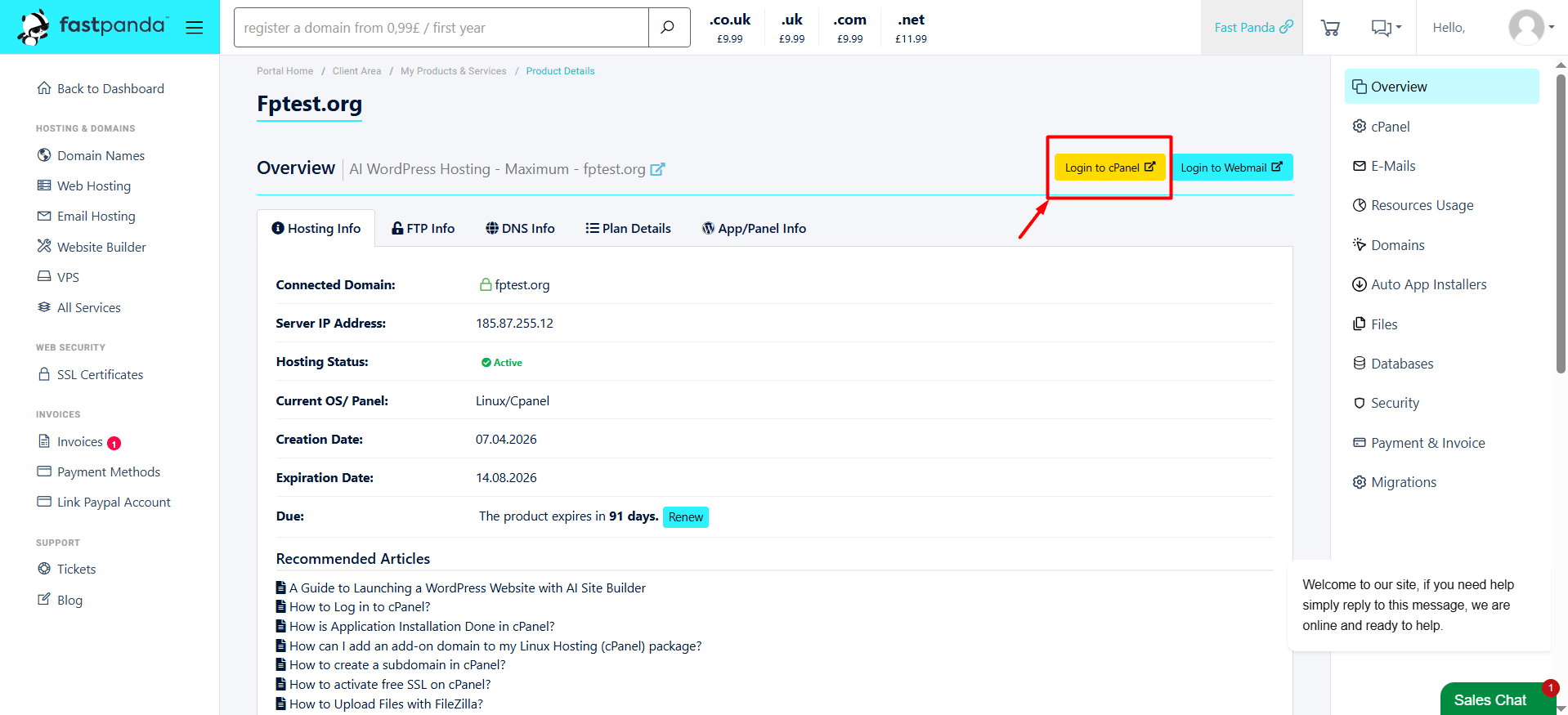This screenshot has width=1568, height=715.
Task: Open Email Hosting in sidebar
Action: pyautogui.click(x=87, y=216)
